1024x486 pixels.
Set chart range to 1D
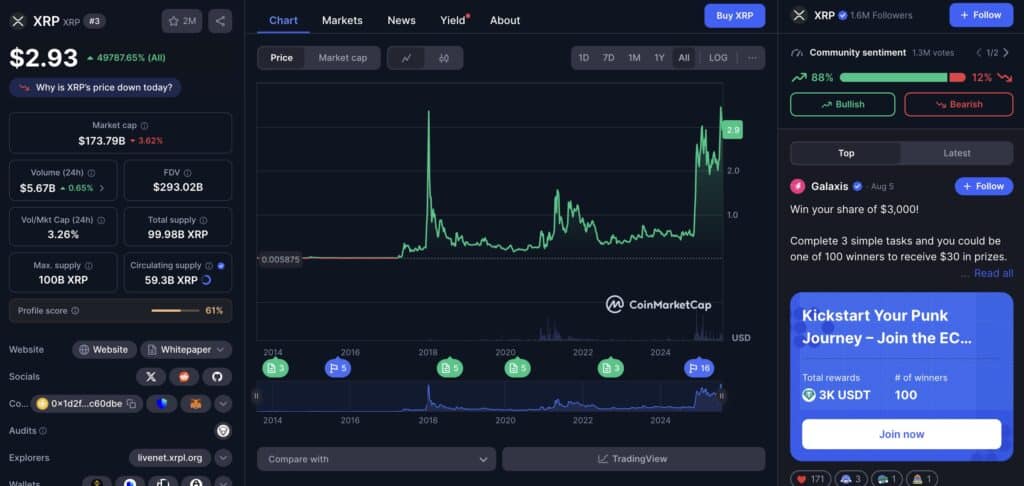coord(583,58)
